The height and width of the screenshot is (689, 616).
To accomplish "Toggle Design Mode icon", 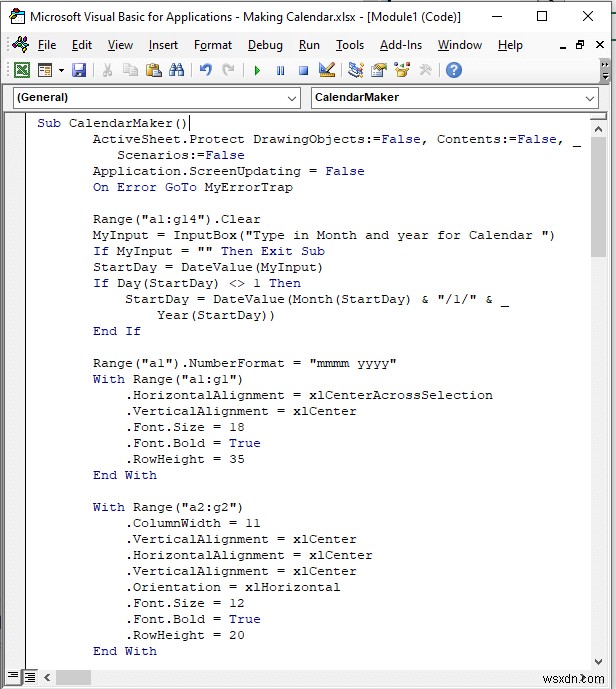I will click(x=326, y=70).
